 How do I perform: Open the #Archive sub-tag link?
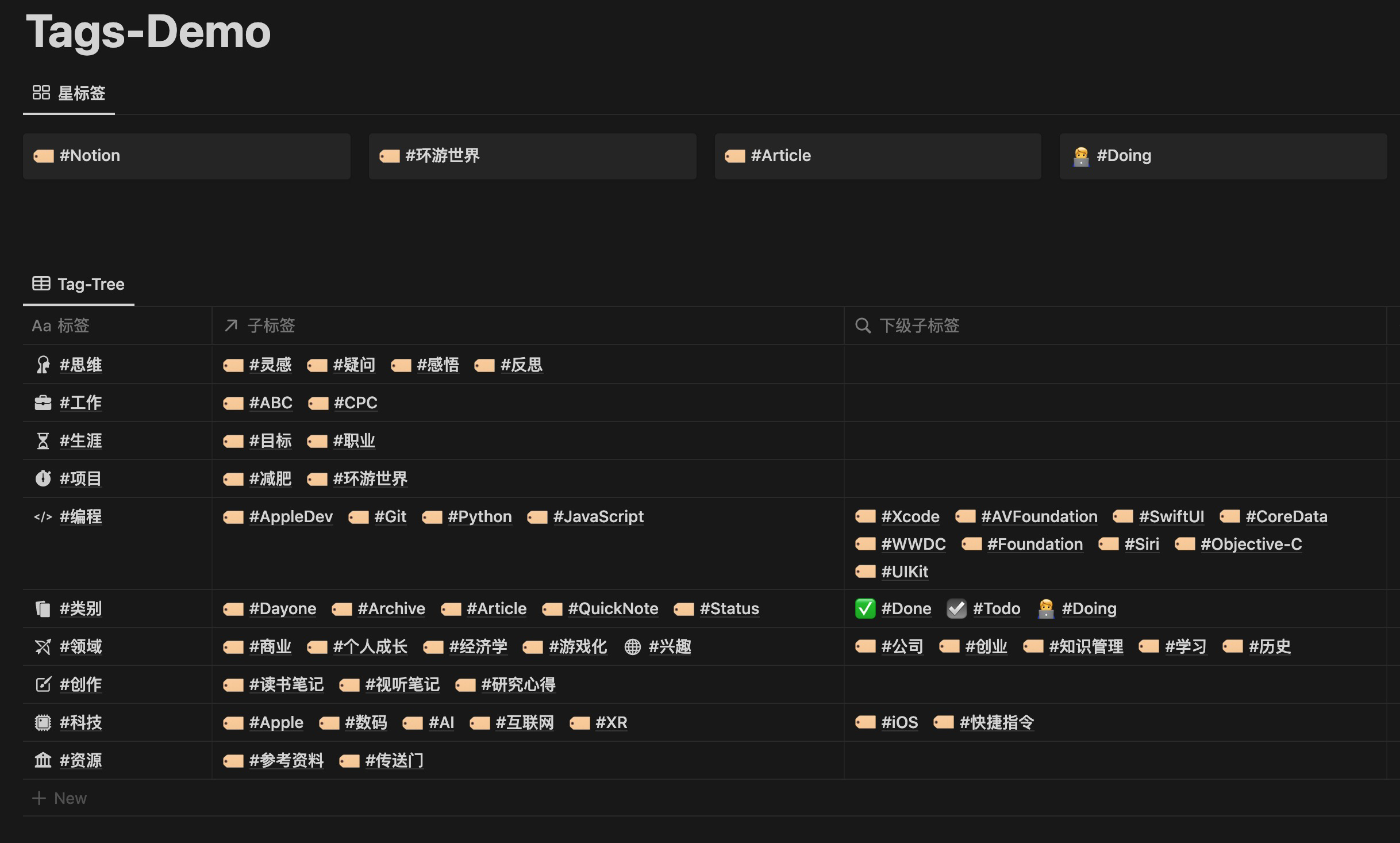tap(391, 608)
